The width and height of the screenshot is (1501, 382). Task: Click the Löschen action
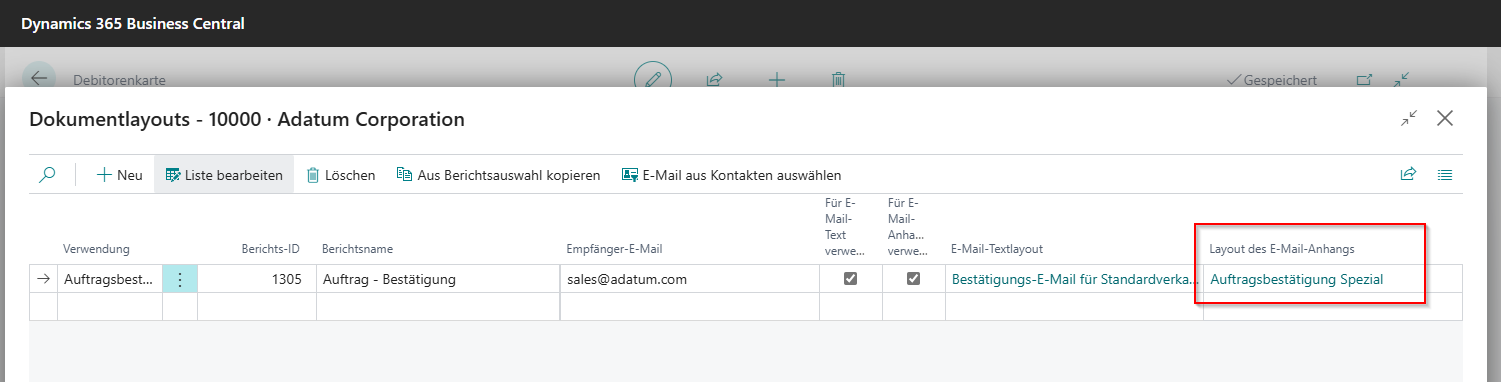click(x=340, y=175)
